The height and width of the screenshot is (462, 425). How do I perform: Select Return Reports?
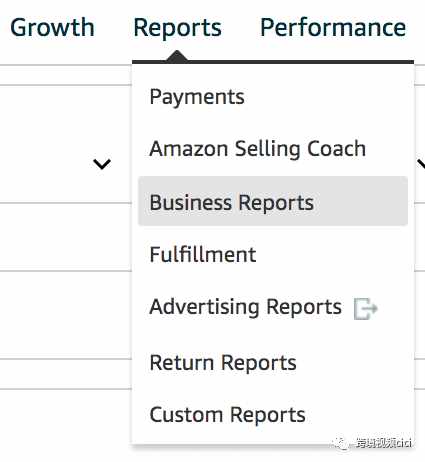coord(223,362)
